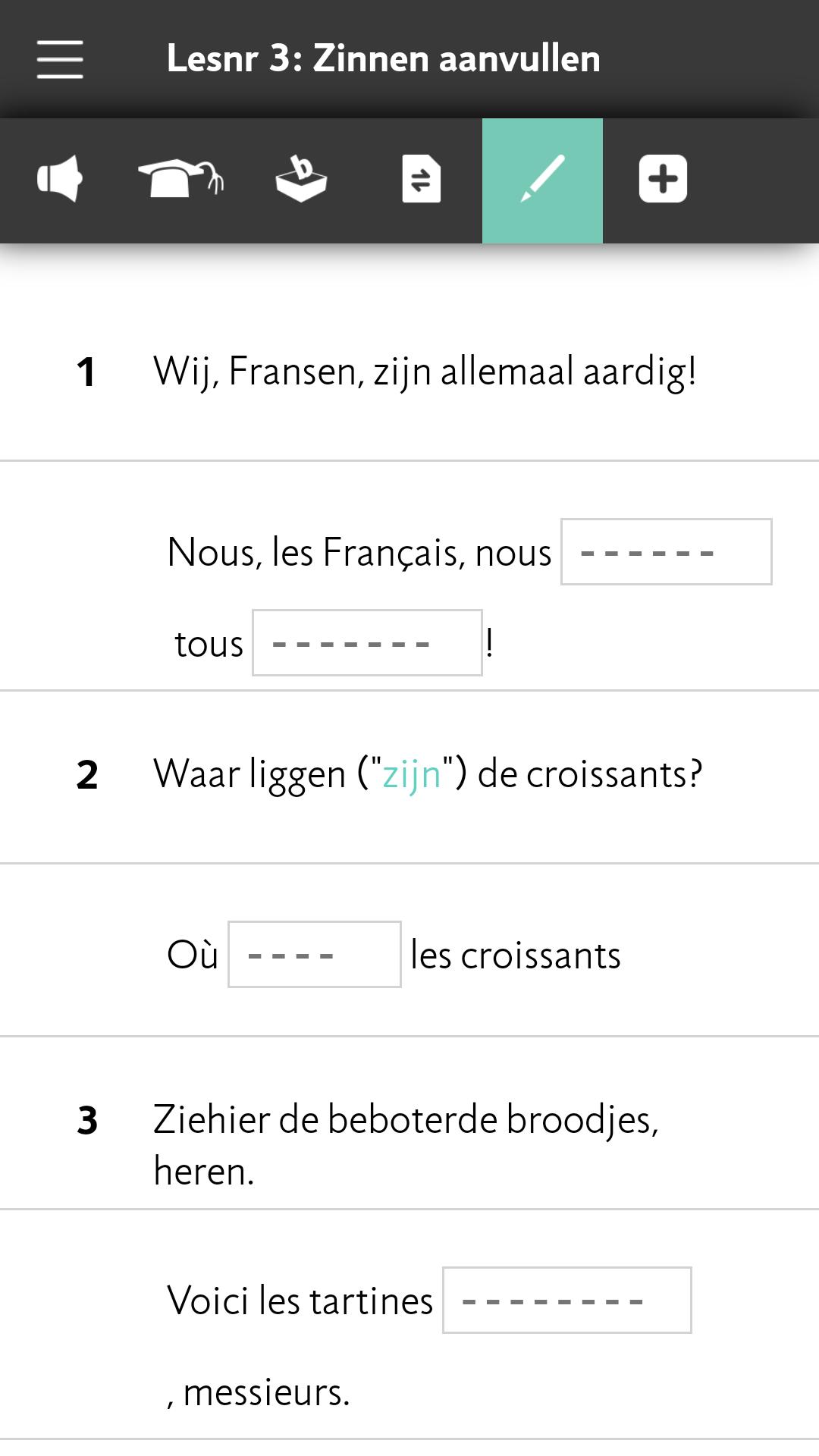Select the pencil fill-in exercise tab
819x1456 pixels.
(x=542, y=180)
